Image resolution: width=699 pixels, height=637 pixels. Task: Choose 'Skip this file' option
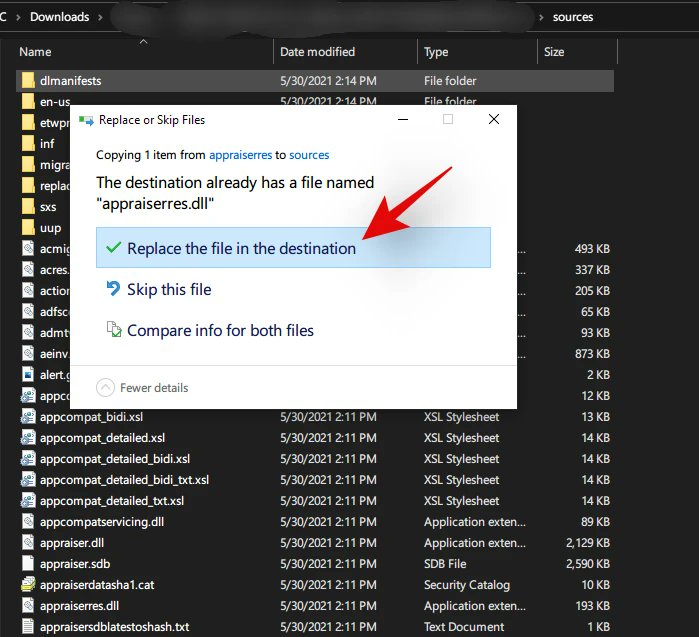(x=169, y=289)
